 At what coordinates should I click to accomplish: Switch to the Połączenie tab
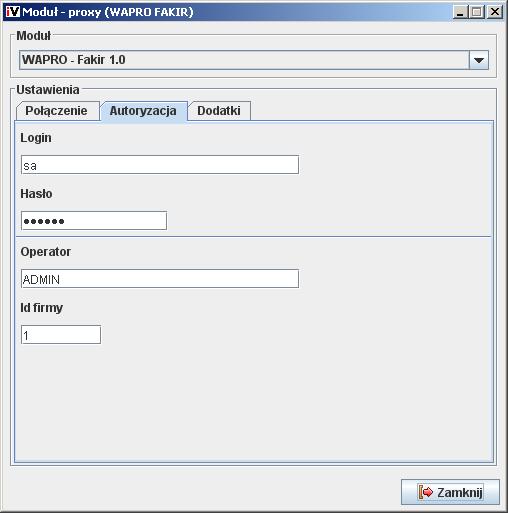point(57,111)
